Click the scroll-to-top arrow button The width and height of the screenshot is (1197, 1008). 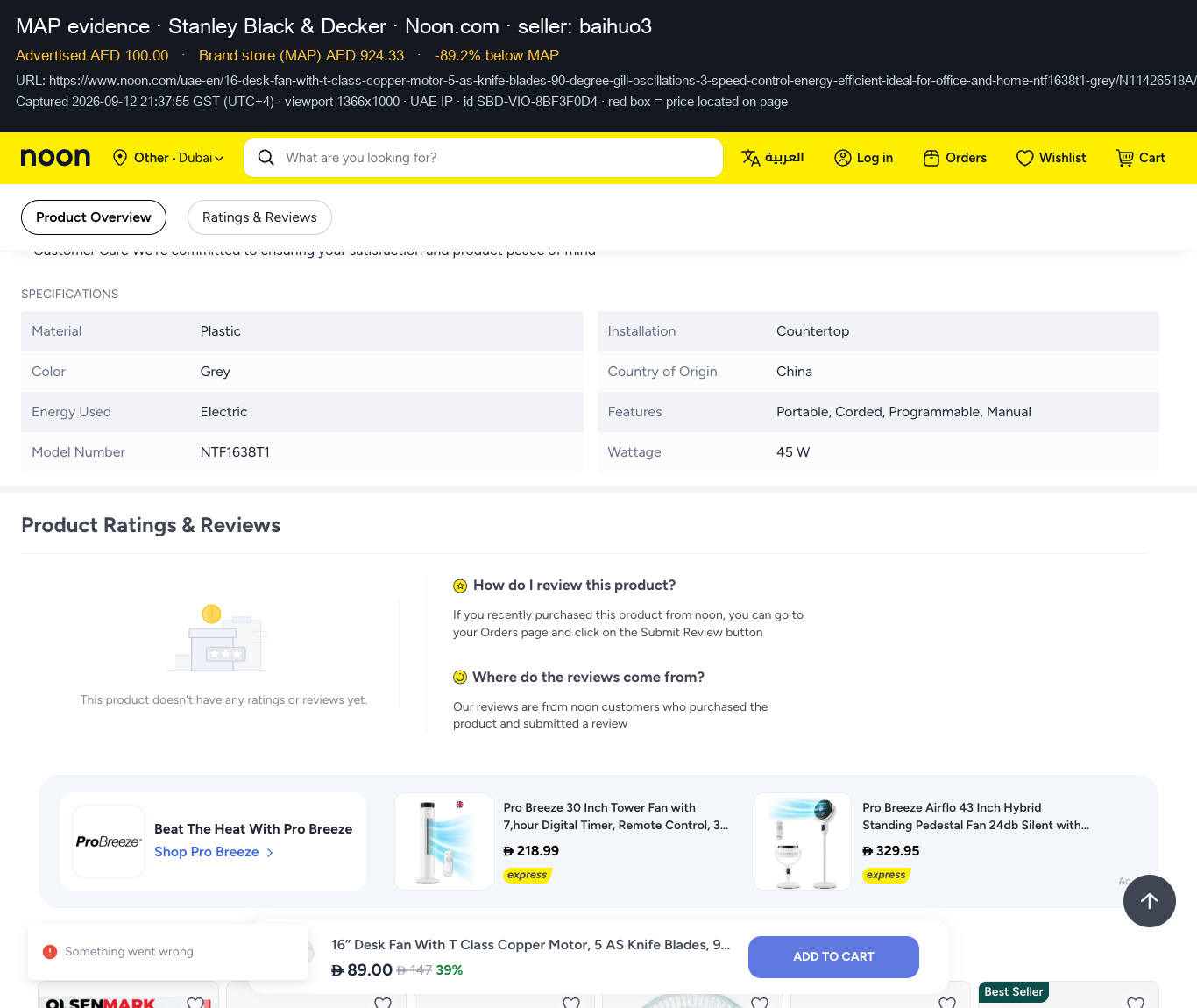(1150, 901)
